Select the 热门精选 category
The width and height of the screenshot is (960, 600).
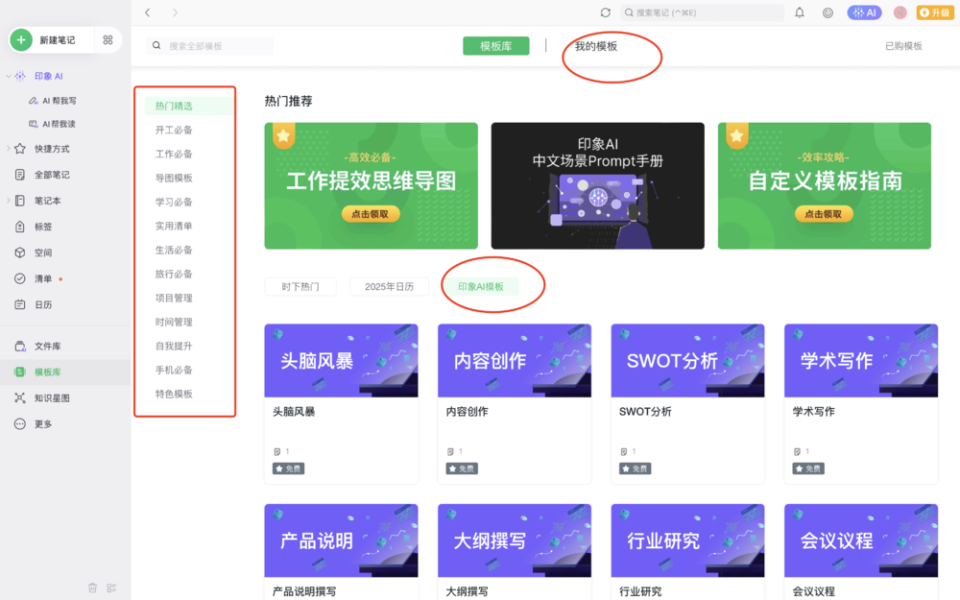pos(189,106)
